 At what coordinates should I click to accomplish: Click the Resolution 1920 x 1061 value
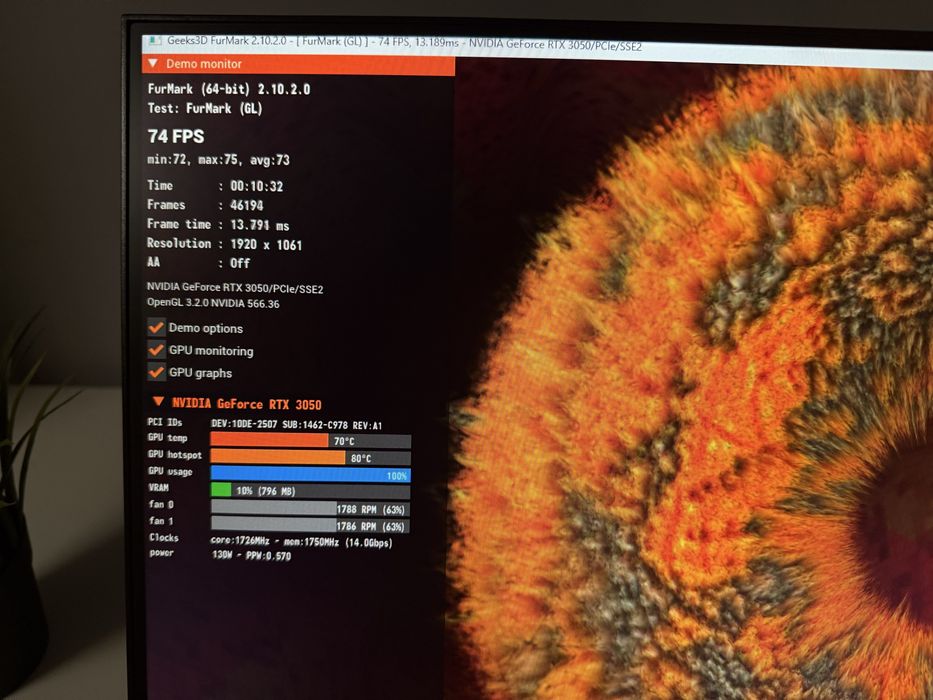[x=266, y=245]
